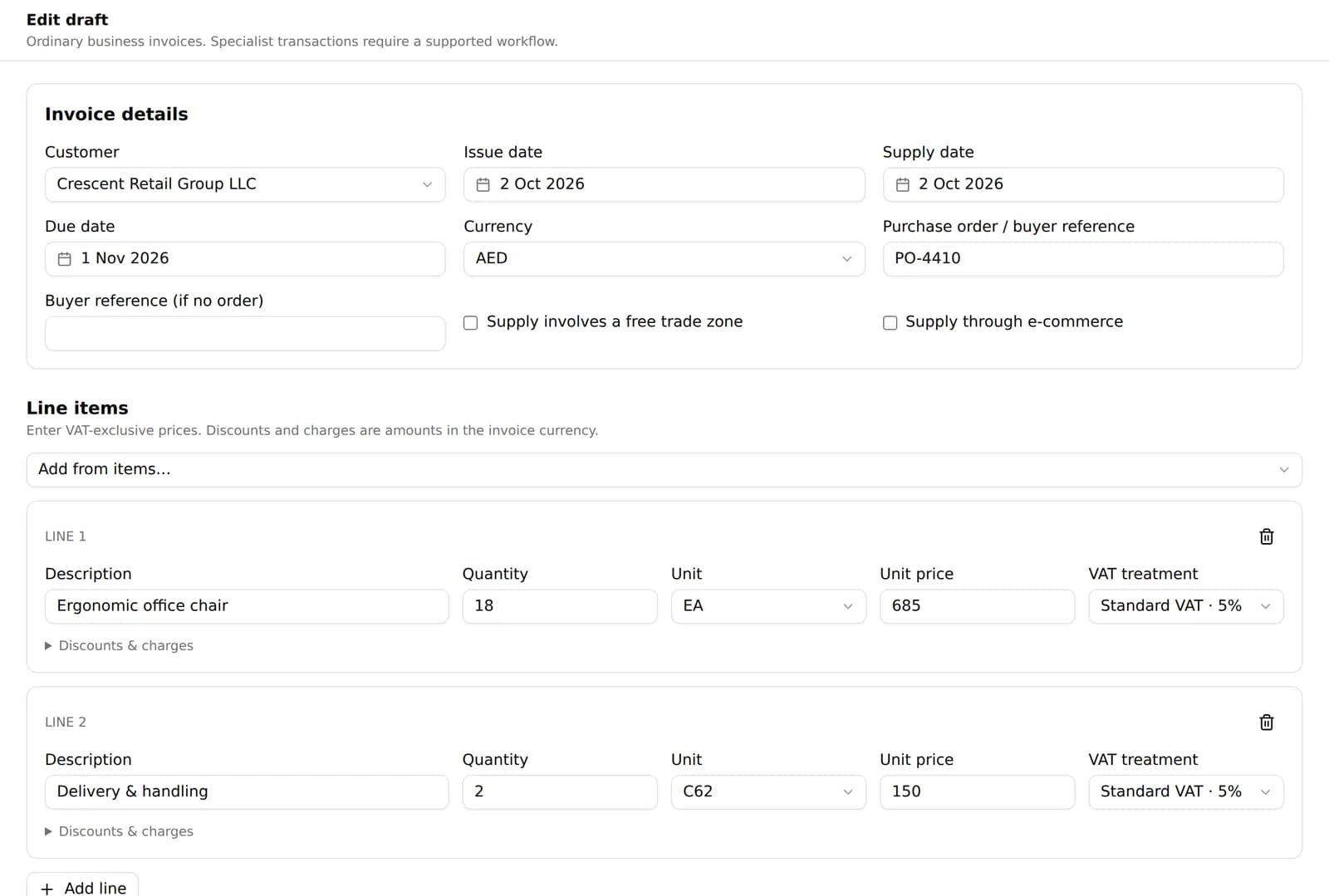
Task: Open Line 1 VAT treatment dropdown
Action: point(1185,606)
